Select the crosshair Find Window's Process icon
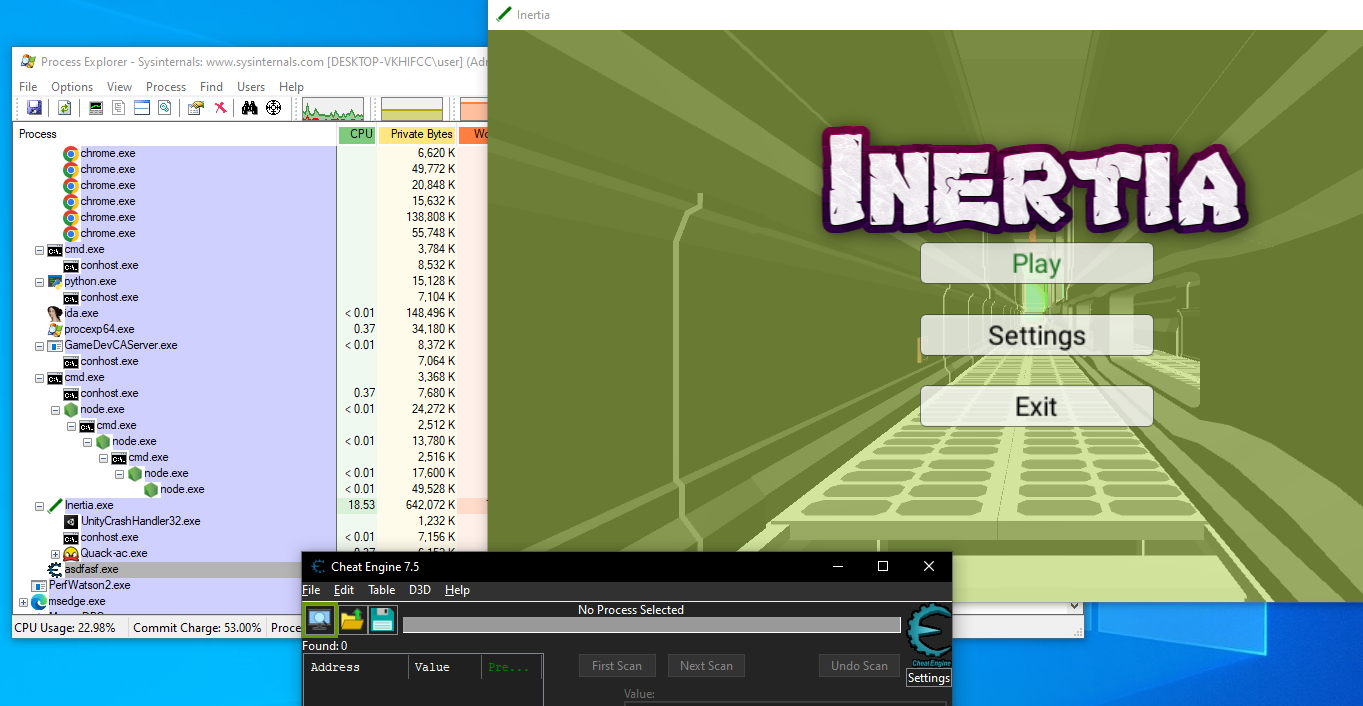The width and height of the screenshot is (1363, 706). [x=273, y=108]
